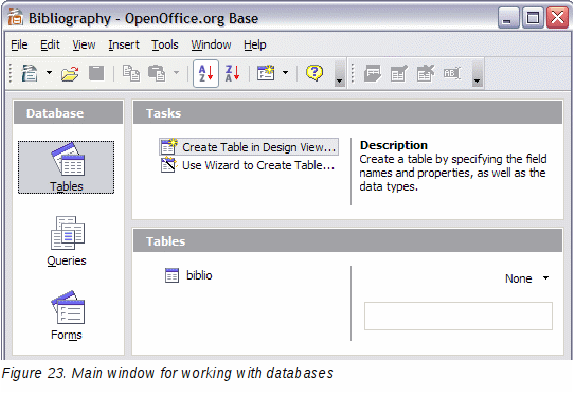Viewport: 573px width, 393px height.
Task: Select Forms in the Database pane
Action: coord(67,315)
